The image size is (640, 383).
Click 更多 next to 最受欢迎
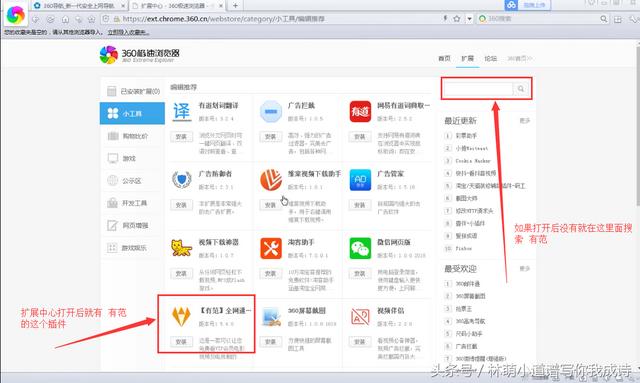point(524,269)
